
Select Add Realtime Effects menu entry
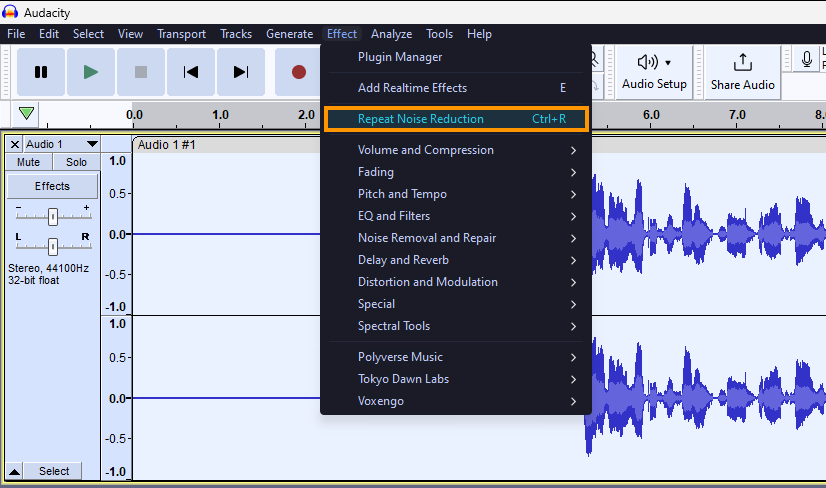456,88
